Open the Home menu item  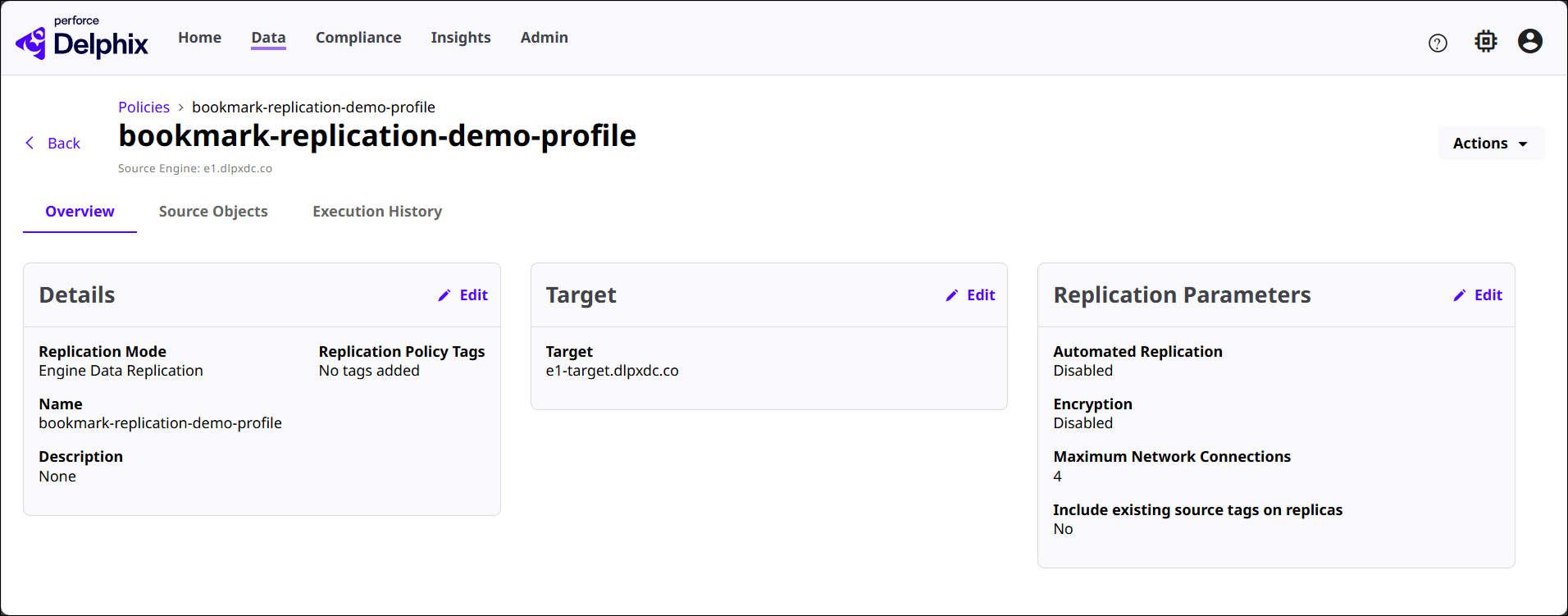click(199, 38)
